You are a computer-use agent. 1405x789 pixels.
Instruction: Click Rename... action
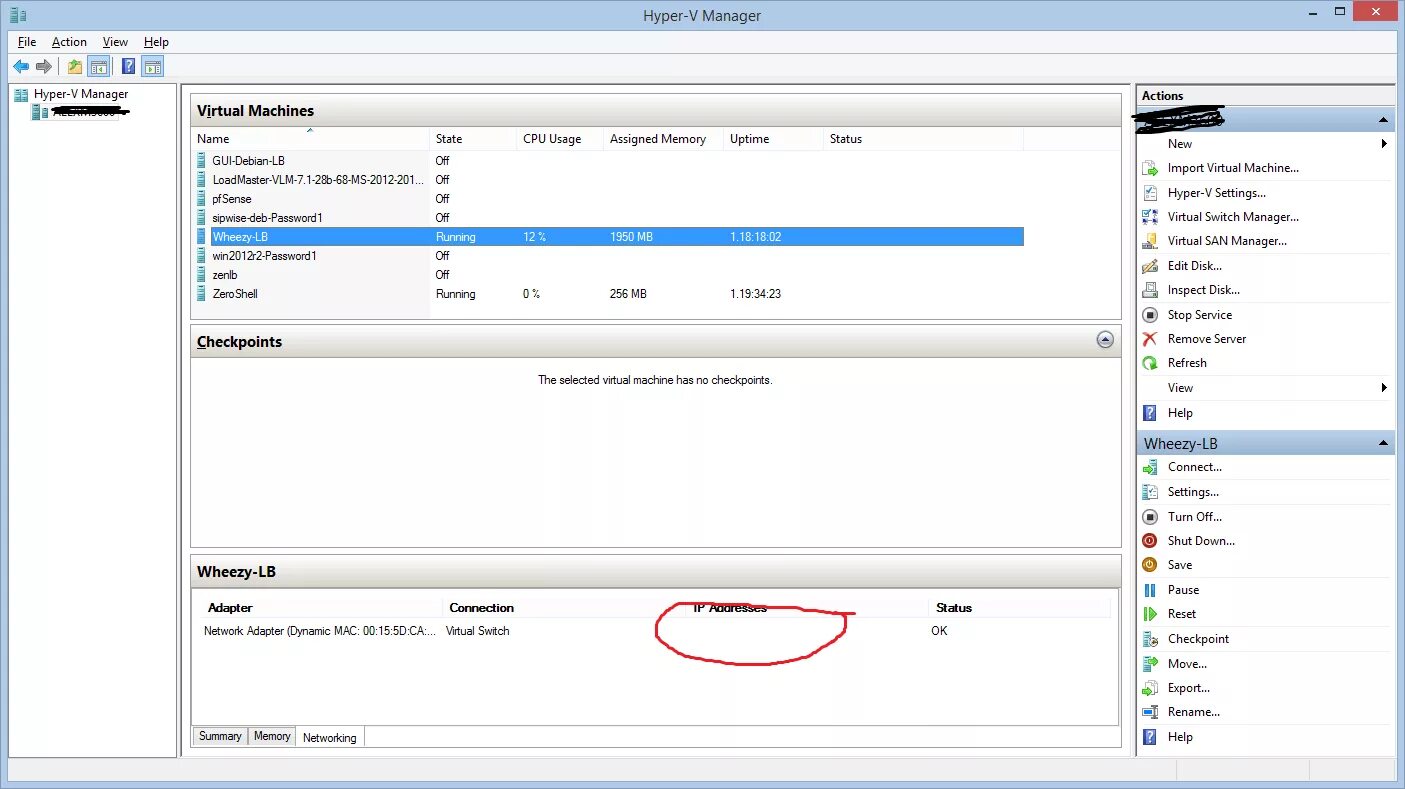(x=1193, y=712)
